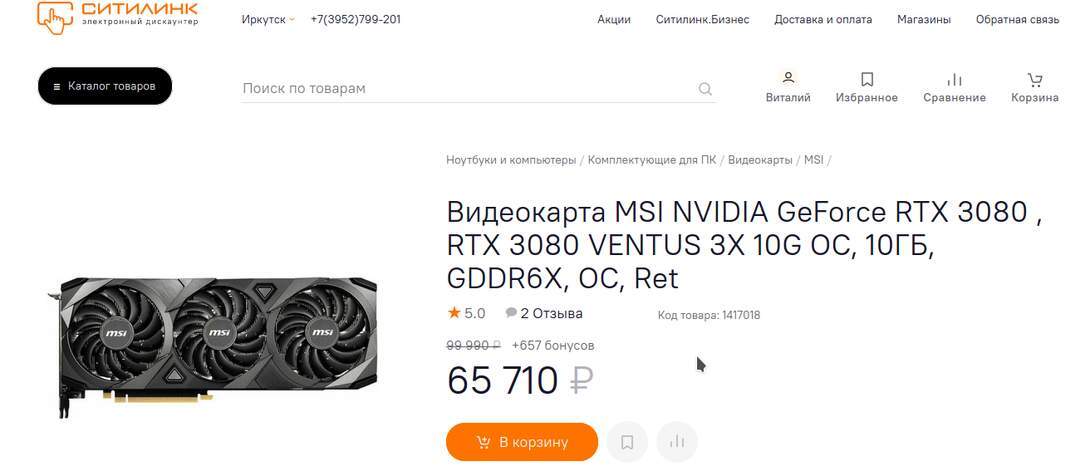Toggle favorite bookmark next to В корзину
This screenshot has width=1090, height=476.
[627, 442]
